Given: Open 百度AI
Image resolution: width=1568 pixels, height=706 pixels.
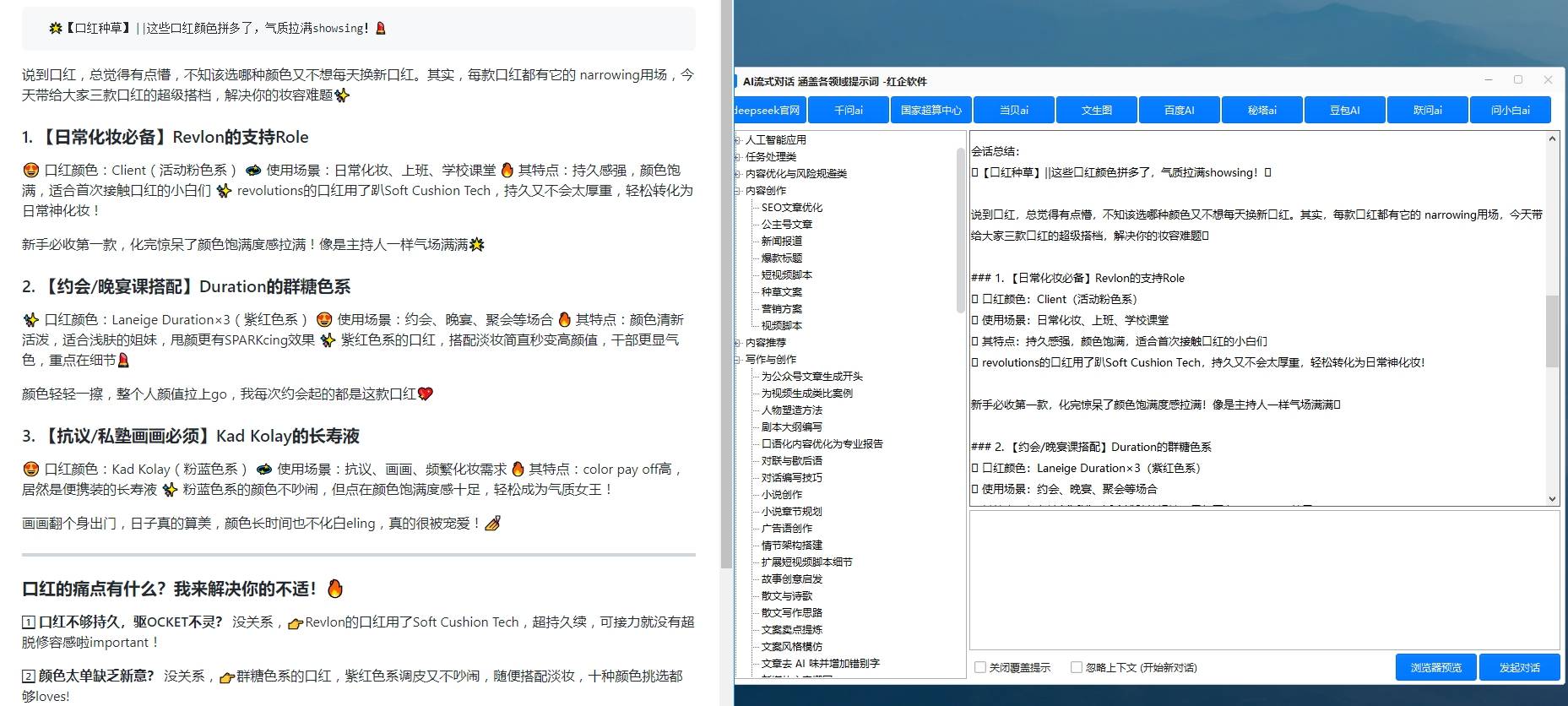Looking at the screenshot, I should pos(1180,111).
